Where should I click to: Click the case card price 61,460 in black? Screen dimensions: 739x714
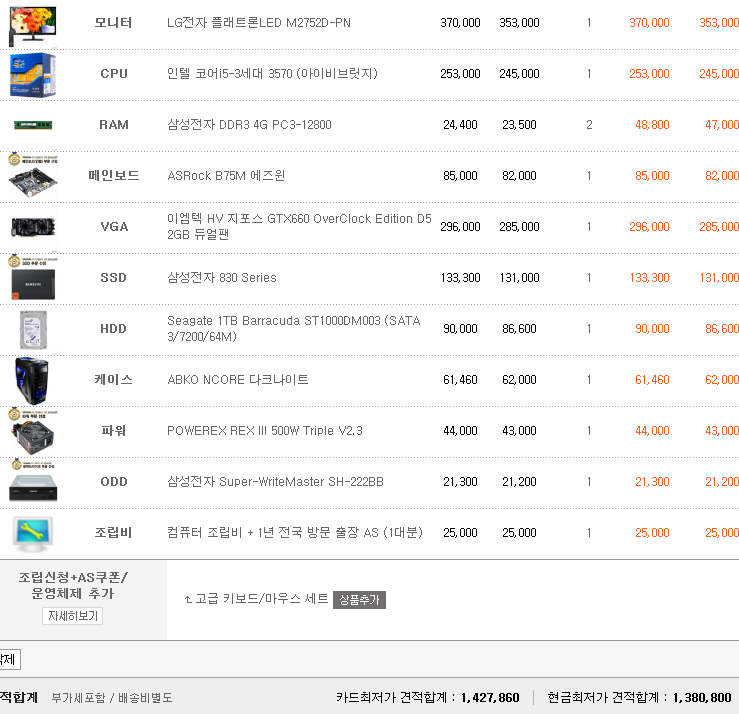pos(460,379)
